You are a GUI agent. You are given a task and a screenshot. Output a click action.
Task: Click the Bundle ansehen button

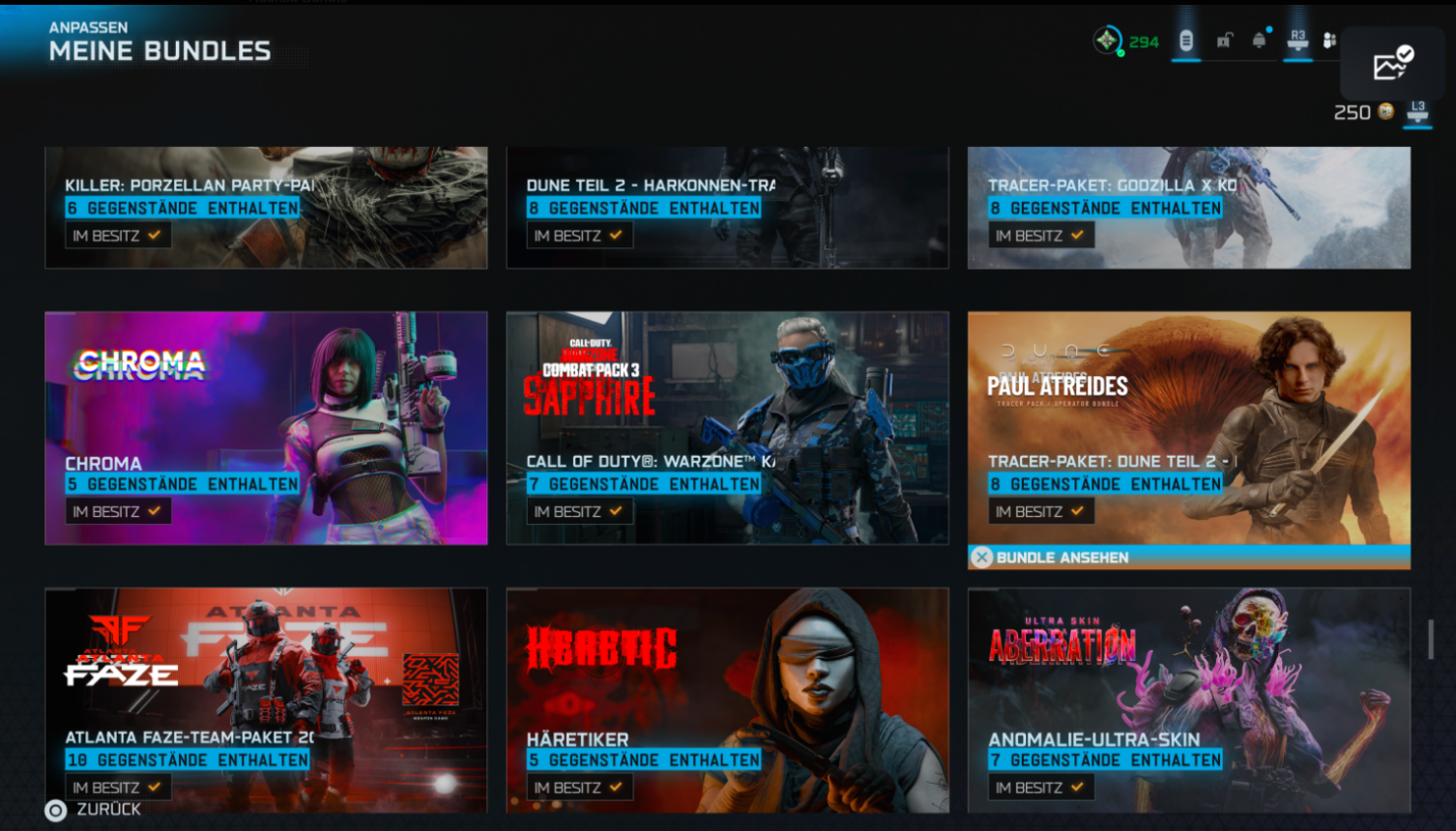1189,558
